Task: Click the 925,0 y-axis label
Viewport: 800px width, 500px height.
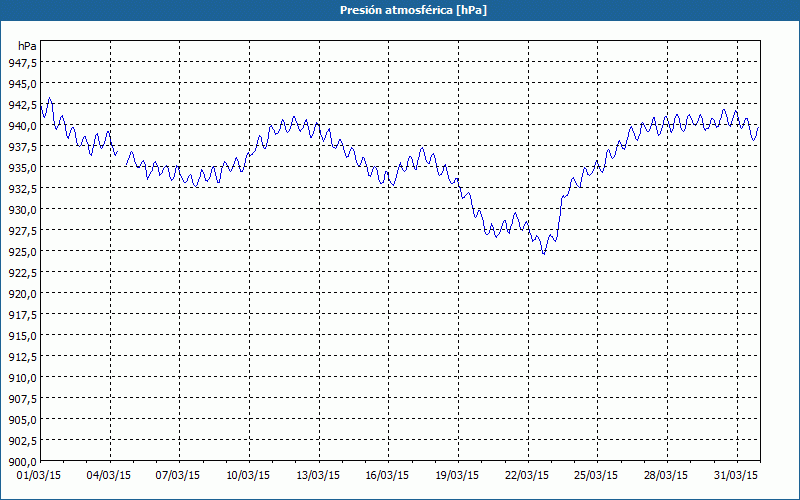Action: pyautogui.click(x=22, y=252)
